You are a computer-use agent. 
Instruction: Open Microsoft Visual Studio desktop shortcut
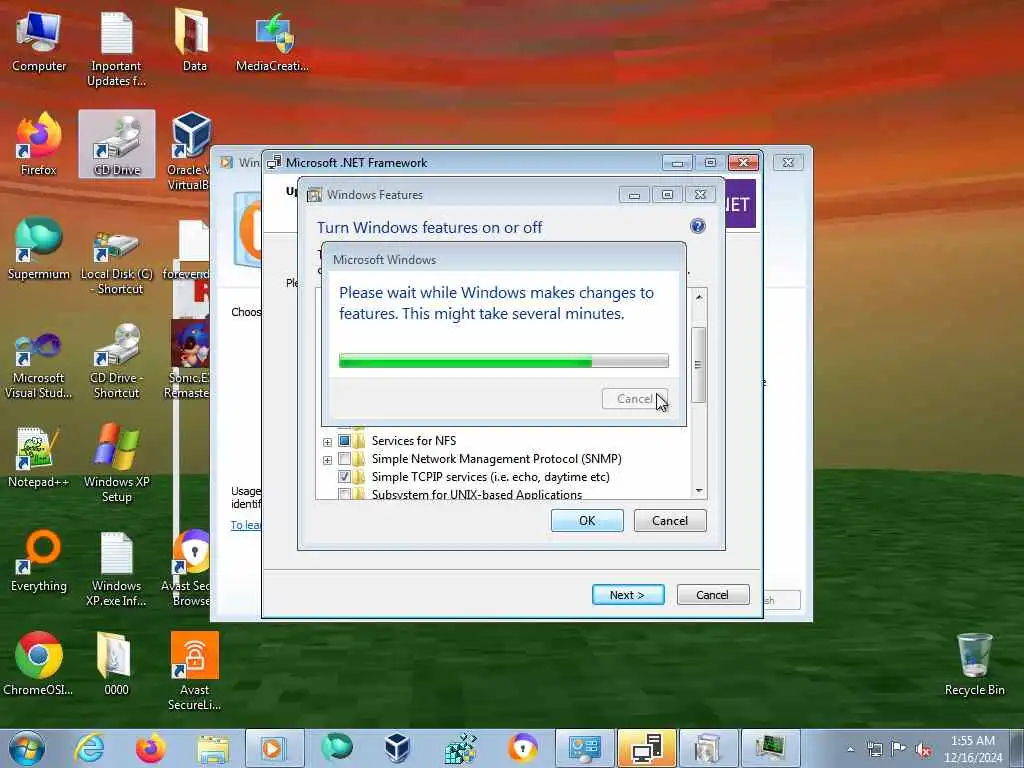coord(39,362)
